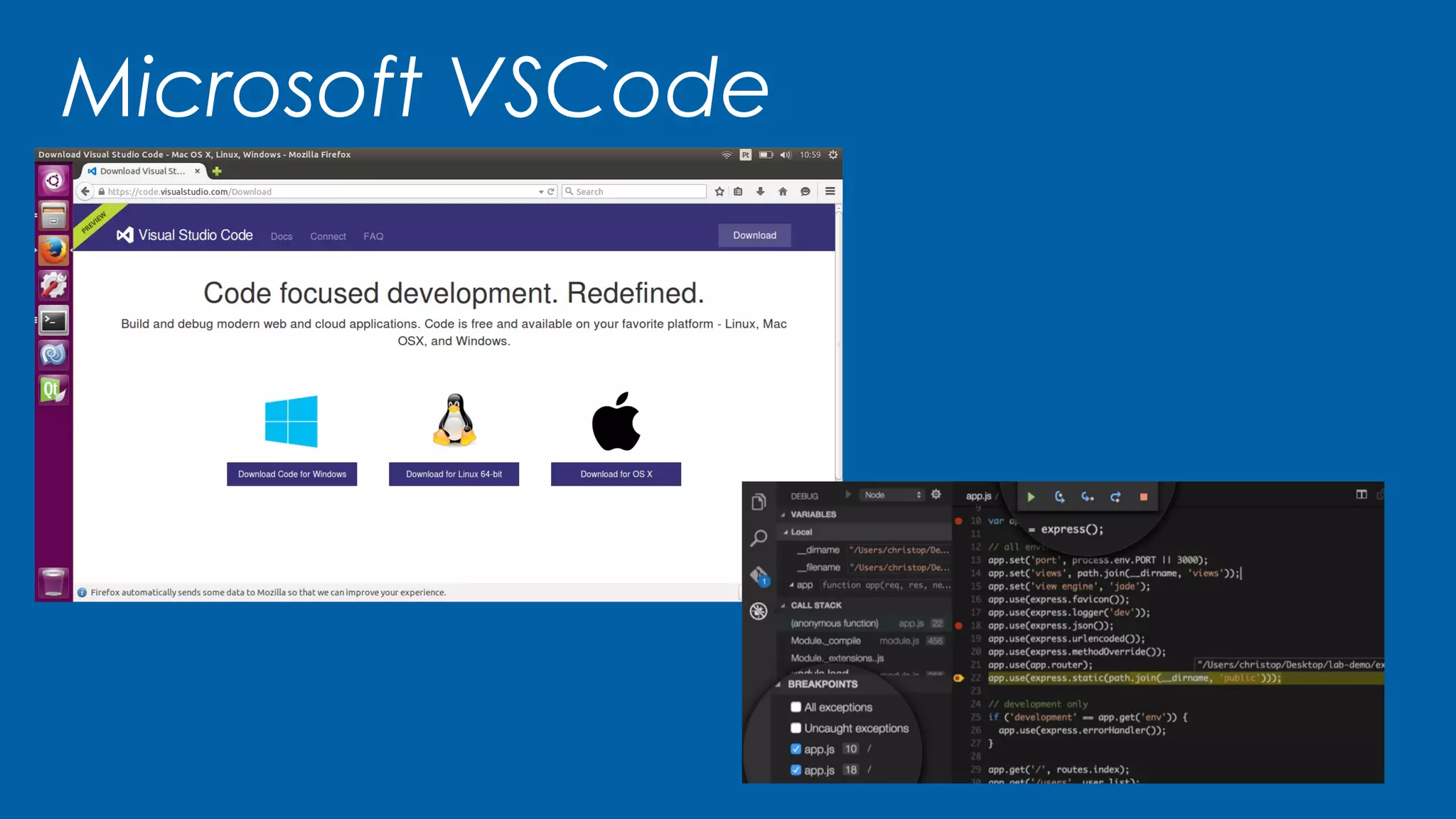Open the URL bar history dropdown arrow
The height and width of the screenshot is (819, 1456).
pyautogui.click(x=541, y=192)
